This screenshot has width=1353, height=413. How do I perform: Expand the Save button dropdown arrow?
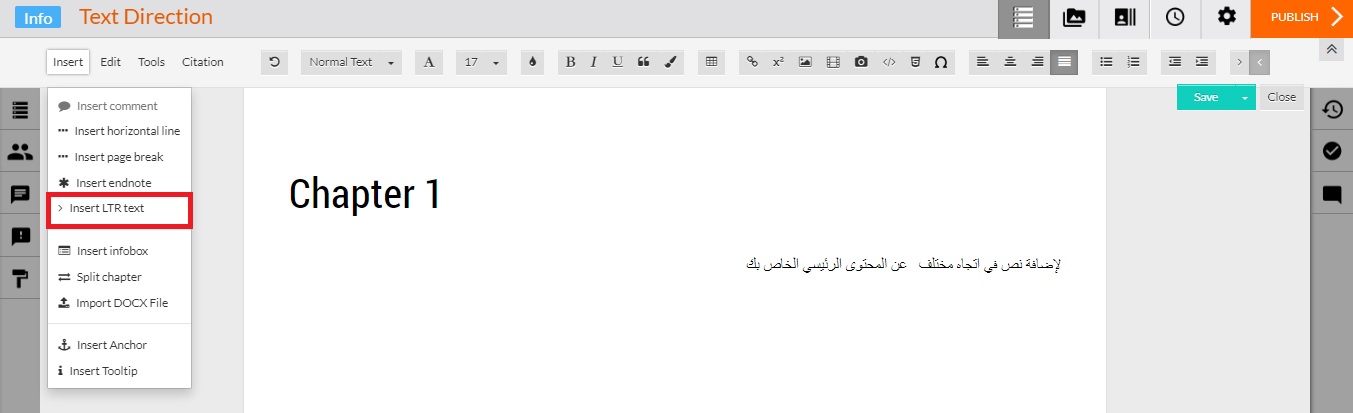pos(1245,97)
